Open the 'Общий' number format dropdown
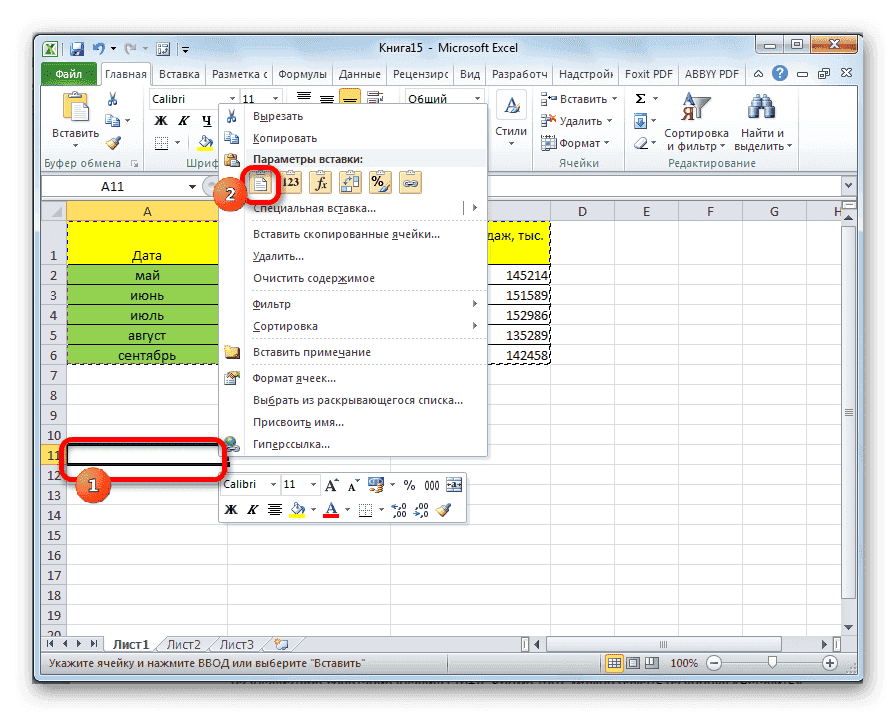This screenshot has width=895, height=716. 441,97
